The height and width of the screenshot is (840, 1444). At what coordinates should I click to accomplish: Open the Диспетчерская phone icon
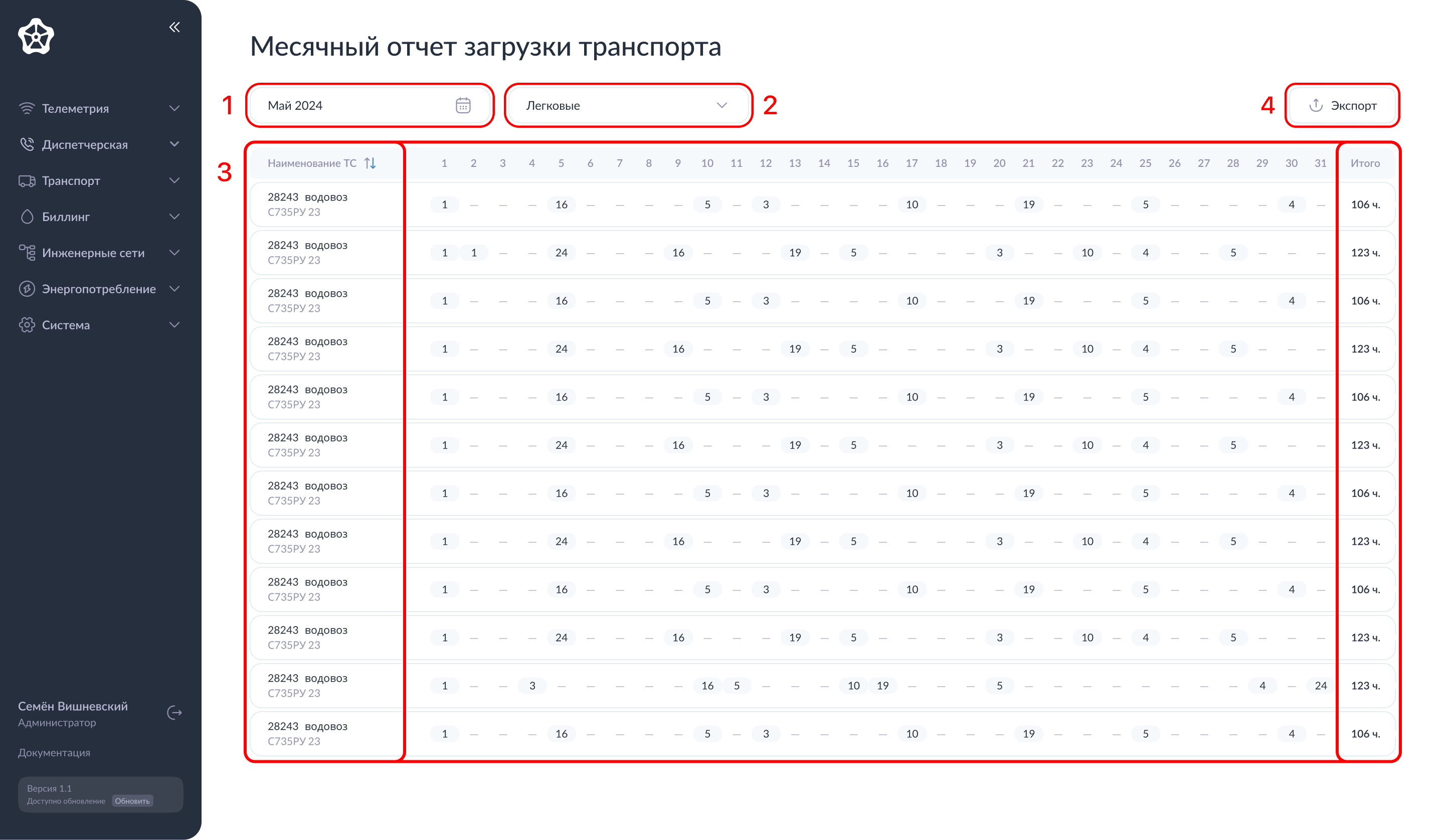point(27,144)
